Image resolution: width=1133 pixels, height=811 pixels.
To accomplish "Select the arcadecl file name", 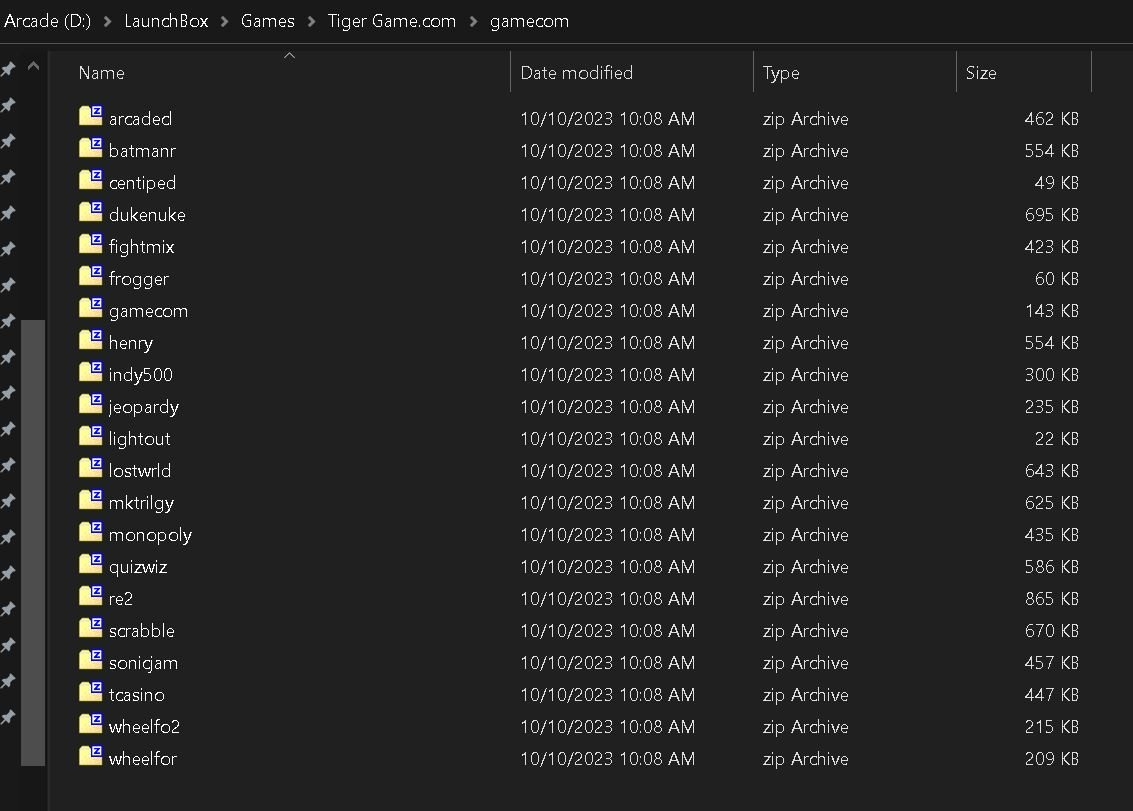I will click(140, 119).
